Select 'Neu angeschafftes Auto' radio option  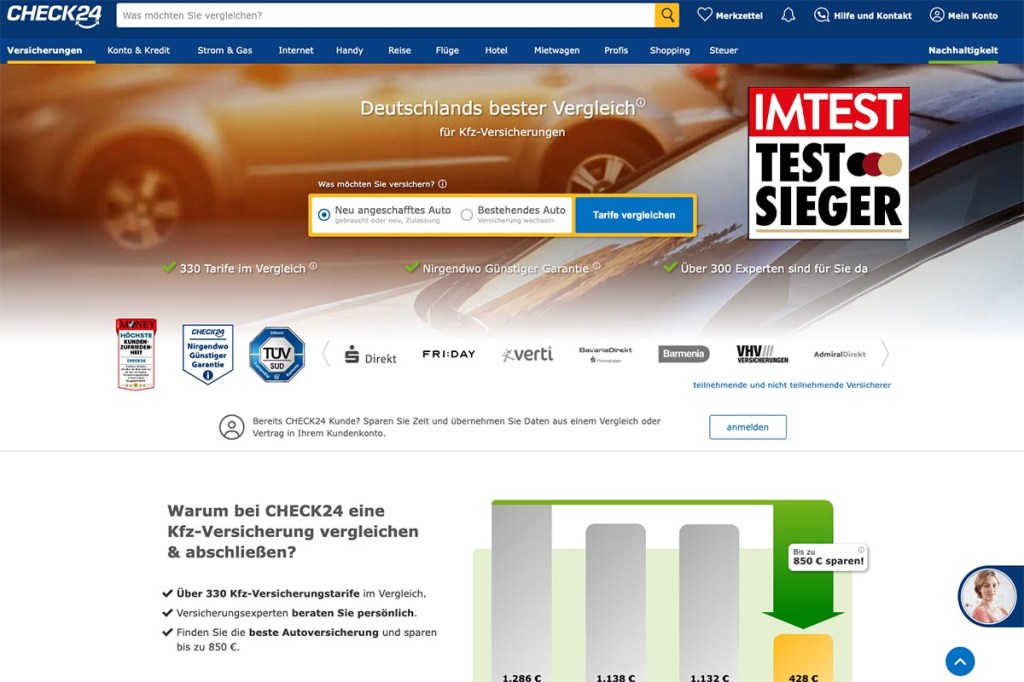click(x=324, y=214)
